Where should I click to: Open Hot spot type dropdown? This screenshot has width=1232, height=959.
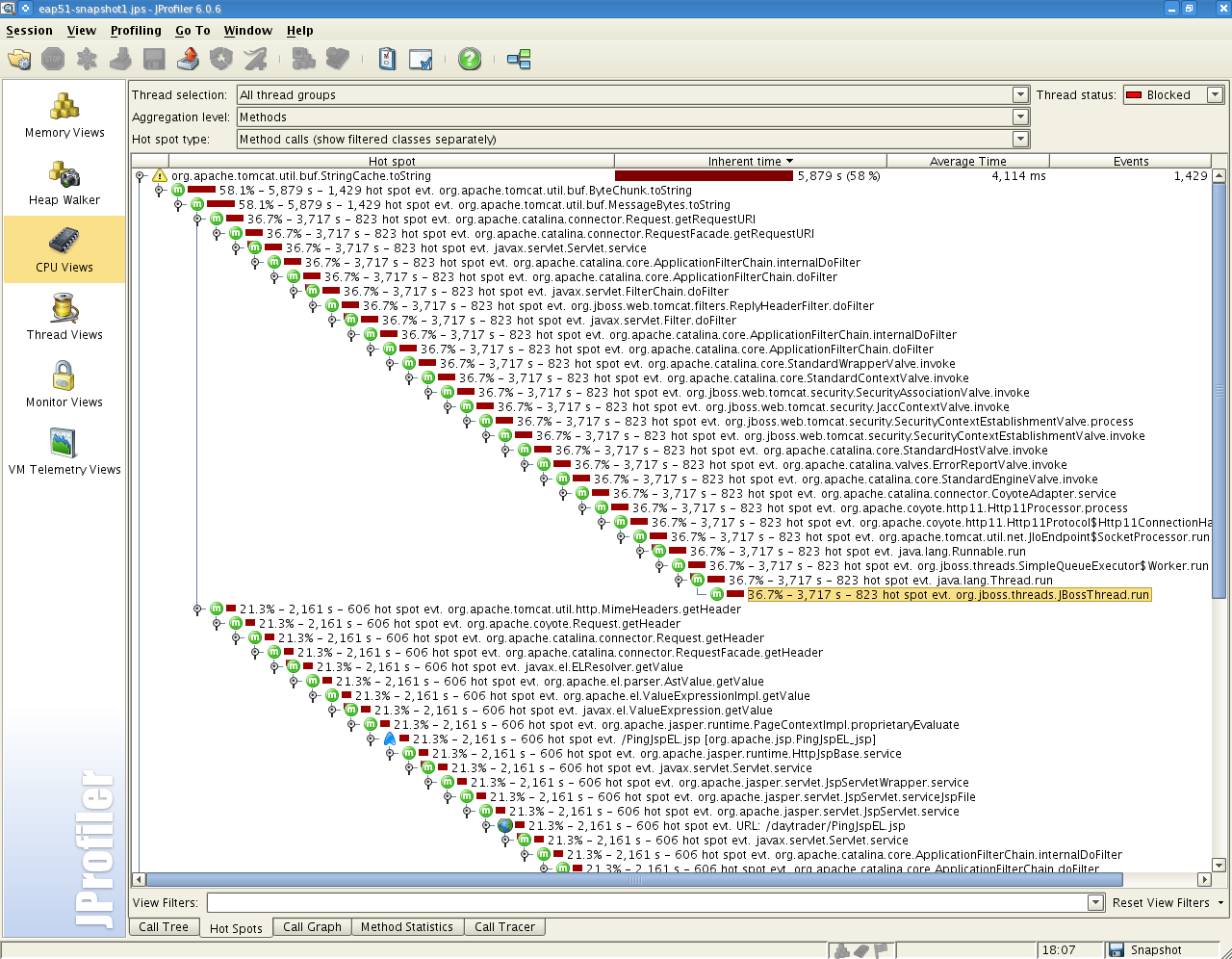pyautogui.click(x=1020, y=140)
